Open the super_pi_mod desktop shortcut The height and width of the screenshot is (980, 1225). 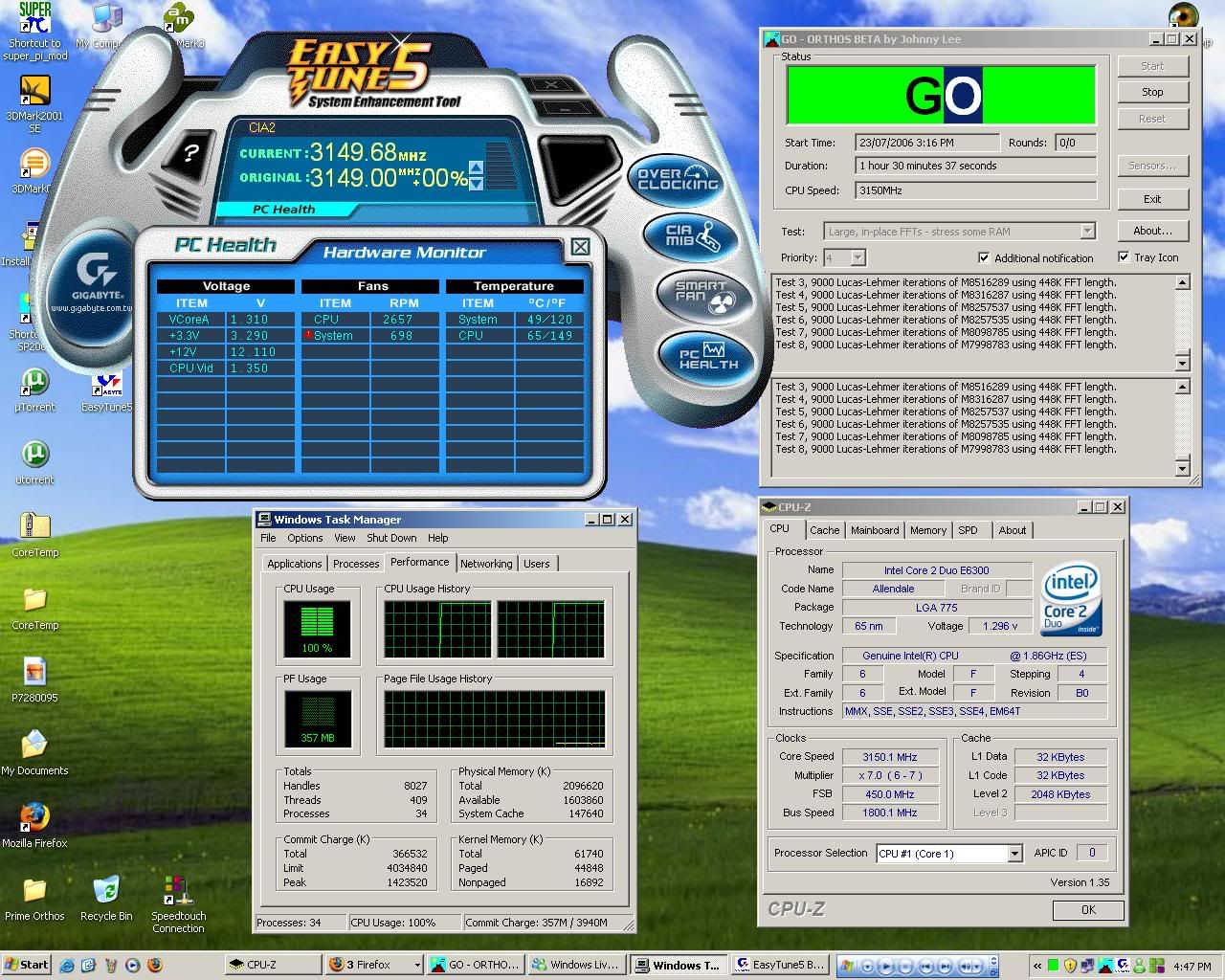(35, 32)
